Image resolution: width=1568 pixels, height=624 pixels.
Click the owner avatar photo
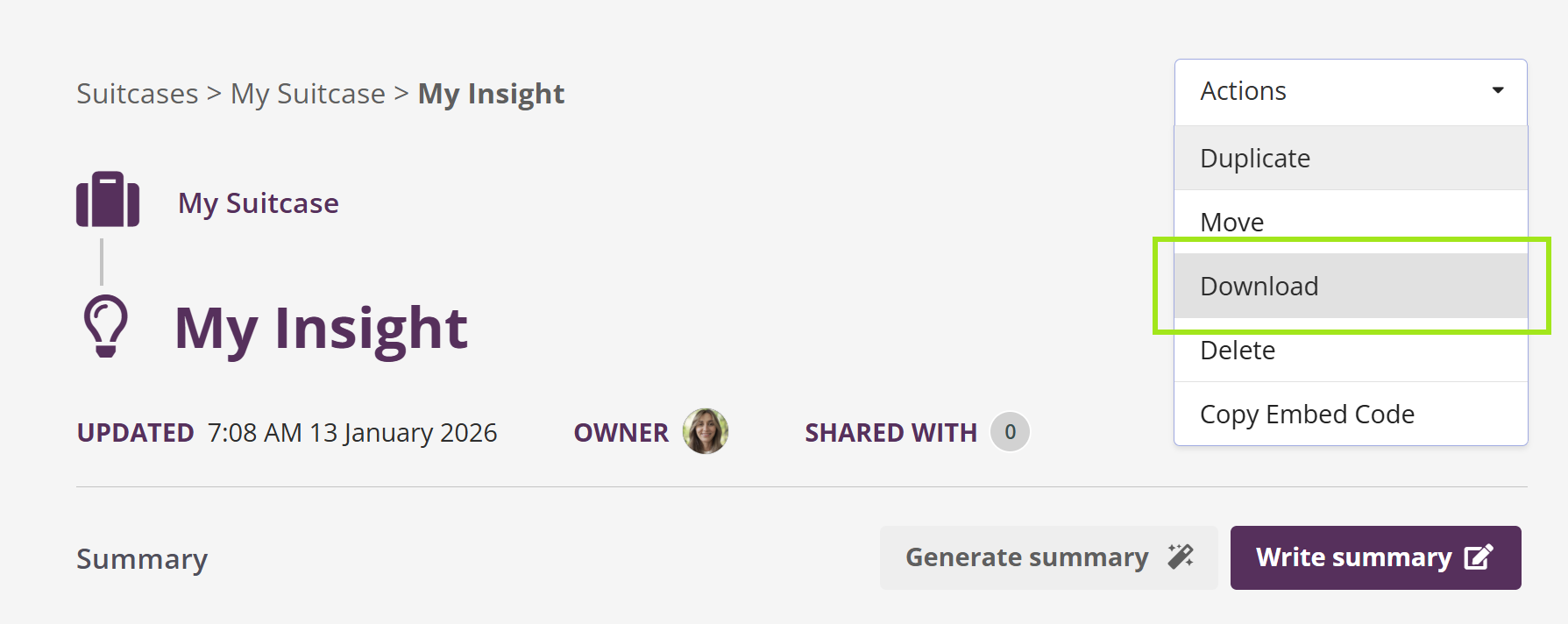pyautogui.click(x=706, y=431)
